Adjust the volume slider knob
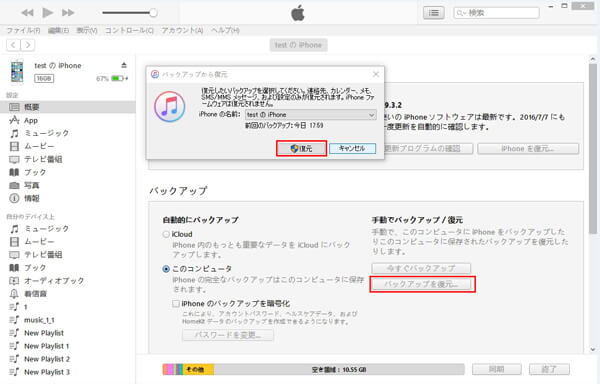The image size is (600, 384). tap(153, 13)
